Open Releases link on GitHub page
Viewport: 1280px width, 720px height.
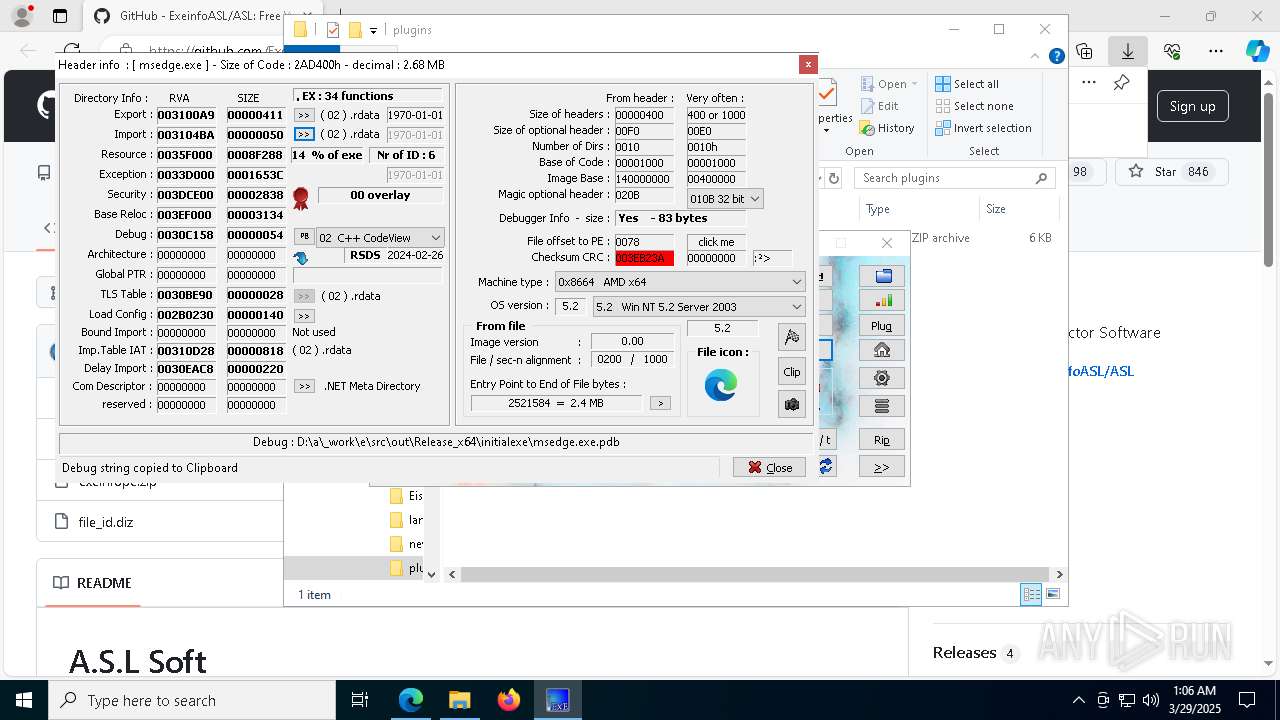coord(965,652)
